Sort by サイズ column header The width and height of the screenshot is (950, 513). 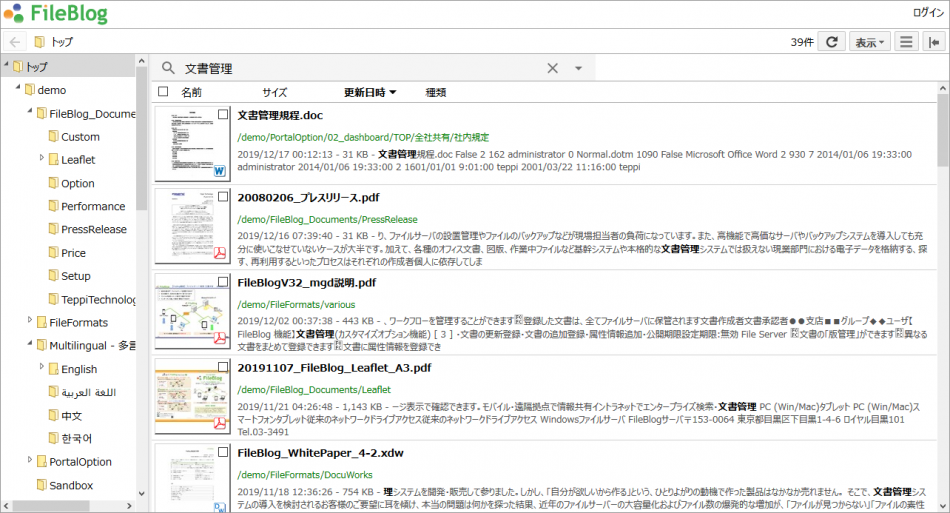click(x=274, y=92)
